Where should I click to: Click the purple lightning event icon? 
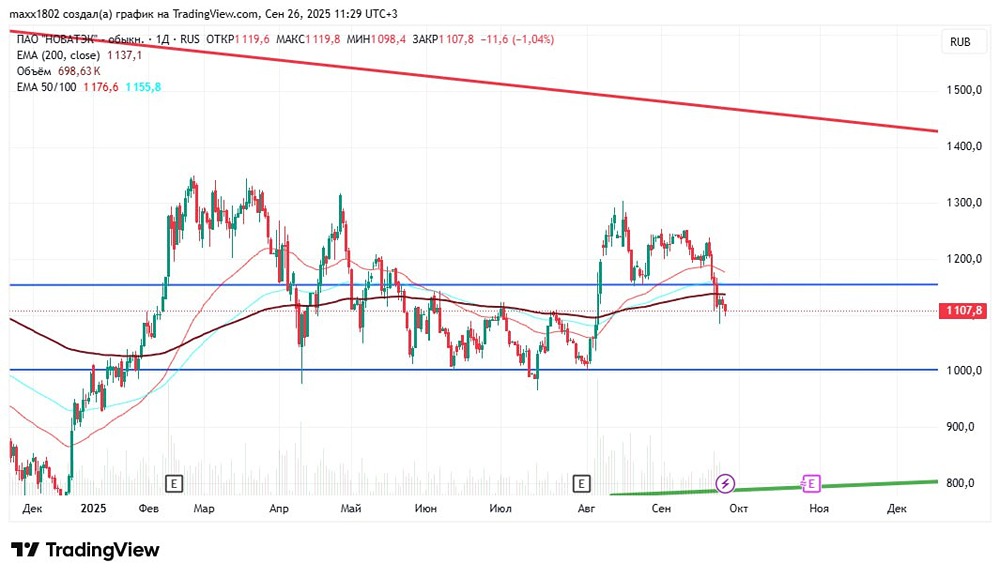[x=724, y=484]
